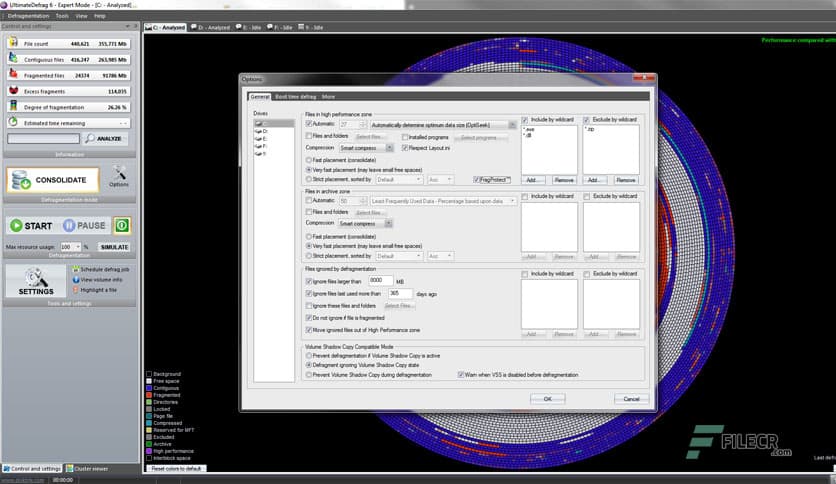Open the Help menu
The width and height of the screenshot is (836, 484).
100,16
